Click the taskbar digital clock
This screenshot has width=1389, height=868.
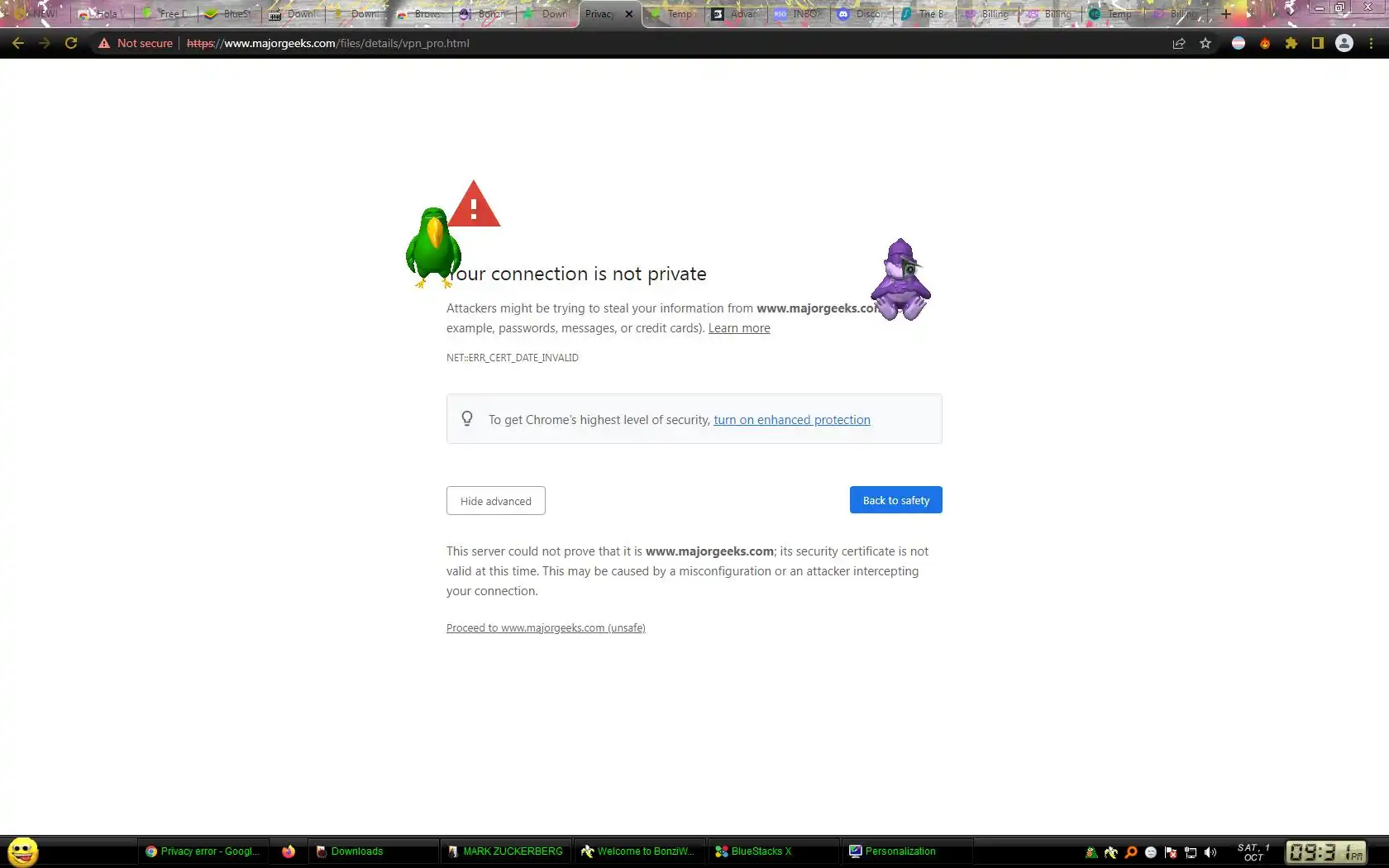(1325, 851)
